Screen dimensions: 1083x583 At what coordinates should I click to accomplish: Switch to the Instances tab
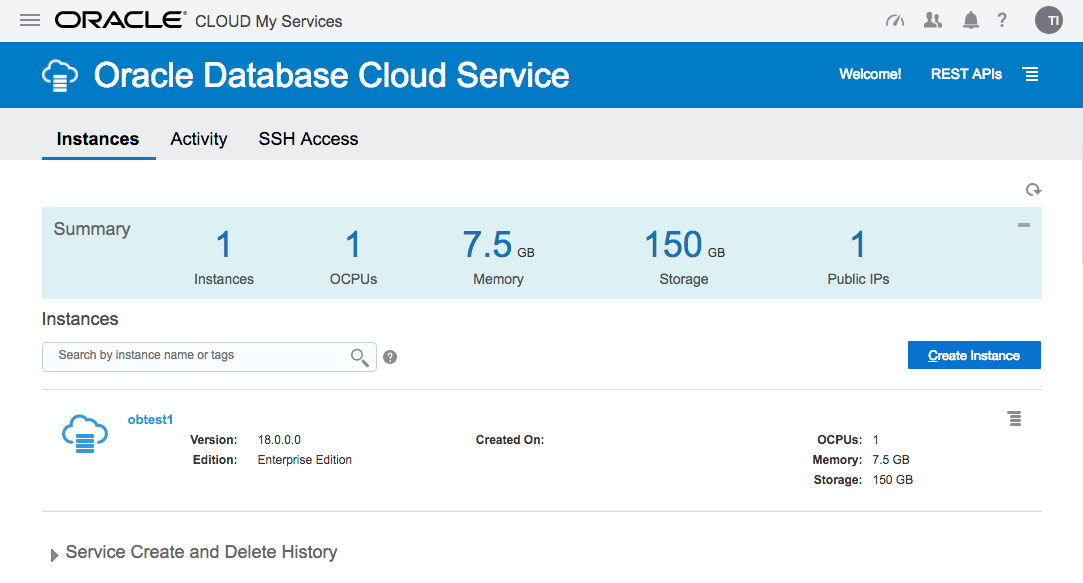click(x=98, y=139)
